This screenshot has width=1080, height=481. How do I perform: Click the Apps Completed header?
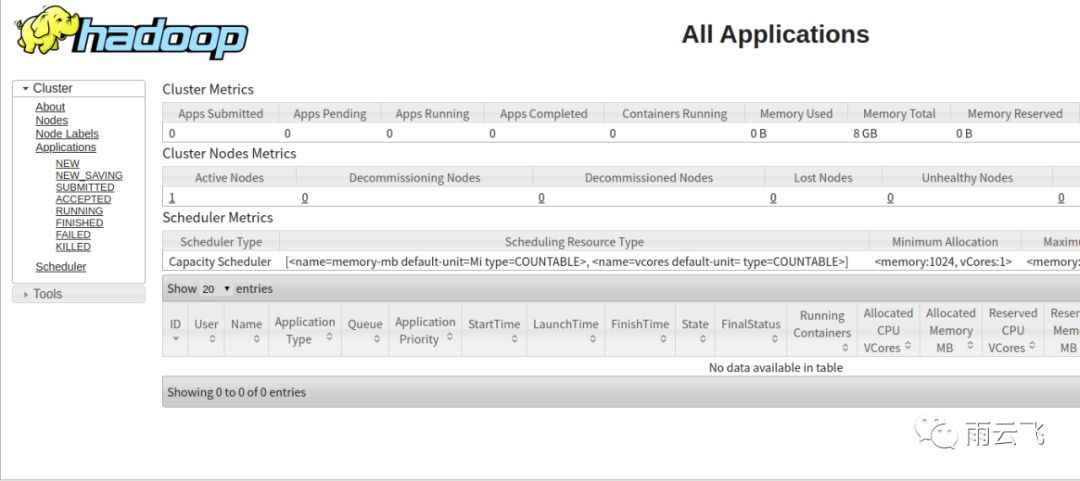[543, 114]
